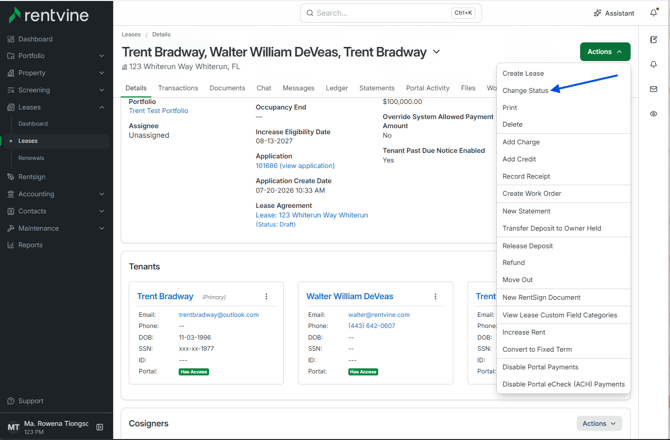
Task: Toggle the eye icon on right rail
Action: (x=653, y=114)
